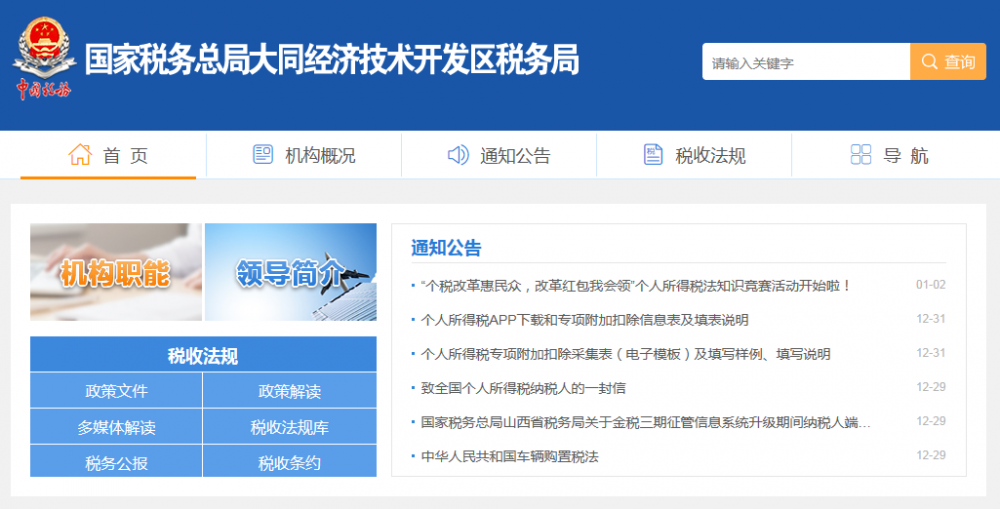Click the orange 查询 search button
This screenshot has height=509, width=1000.
pyautogui.click(x=948, y=62)
